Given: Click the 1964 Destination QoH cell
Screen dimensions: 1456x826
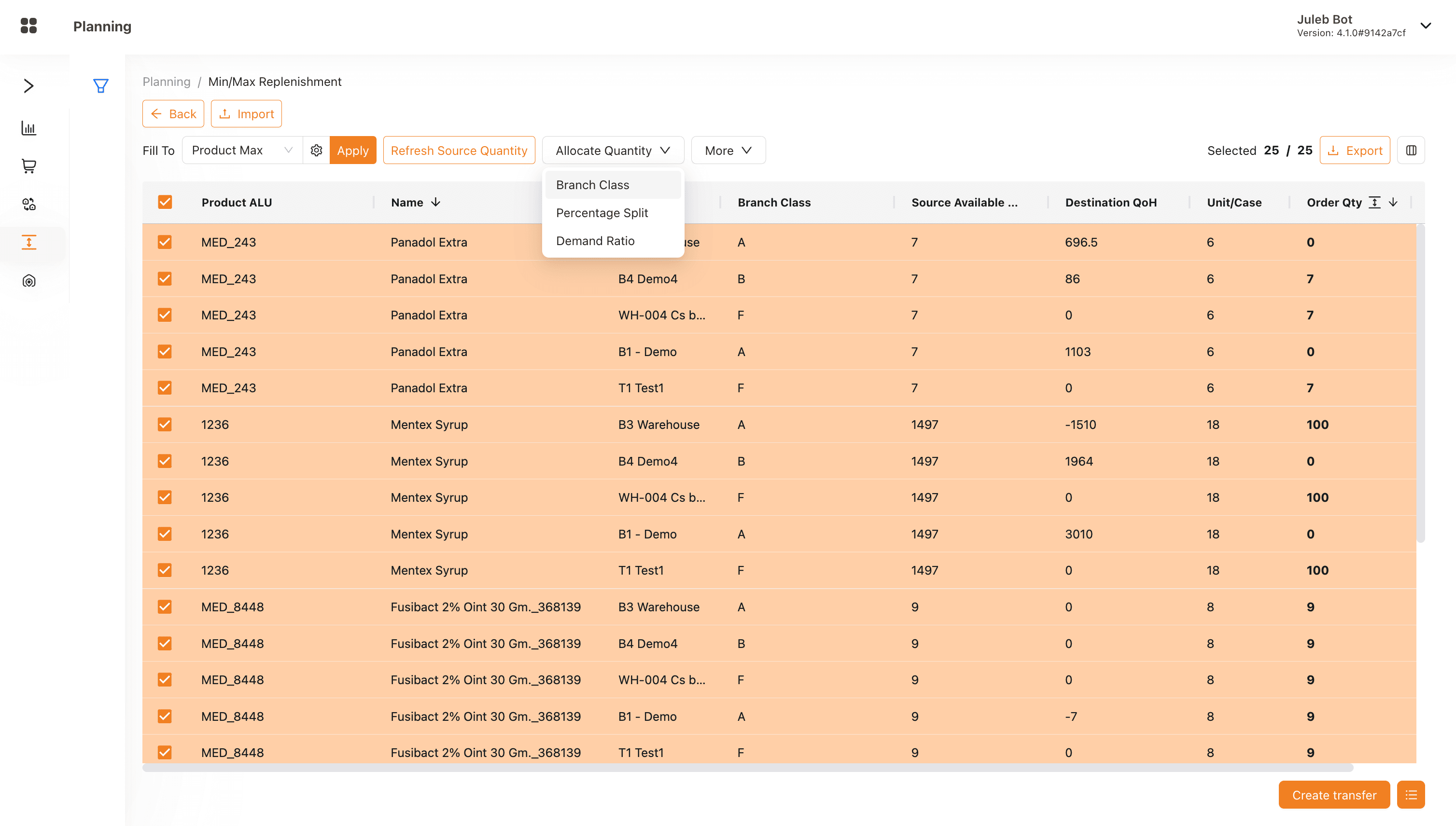Looking at the screenshot, I should tap(1078, 461).
